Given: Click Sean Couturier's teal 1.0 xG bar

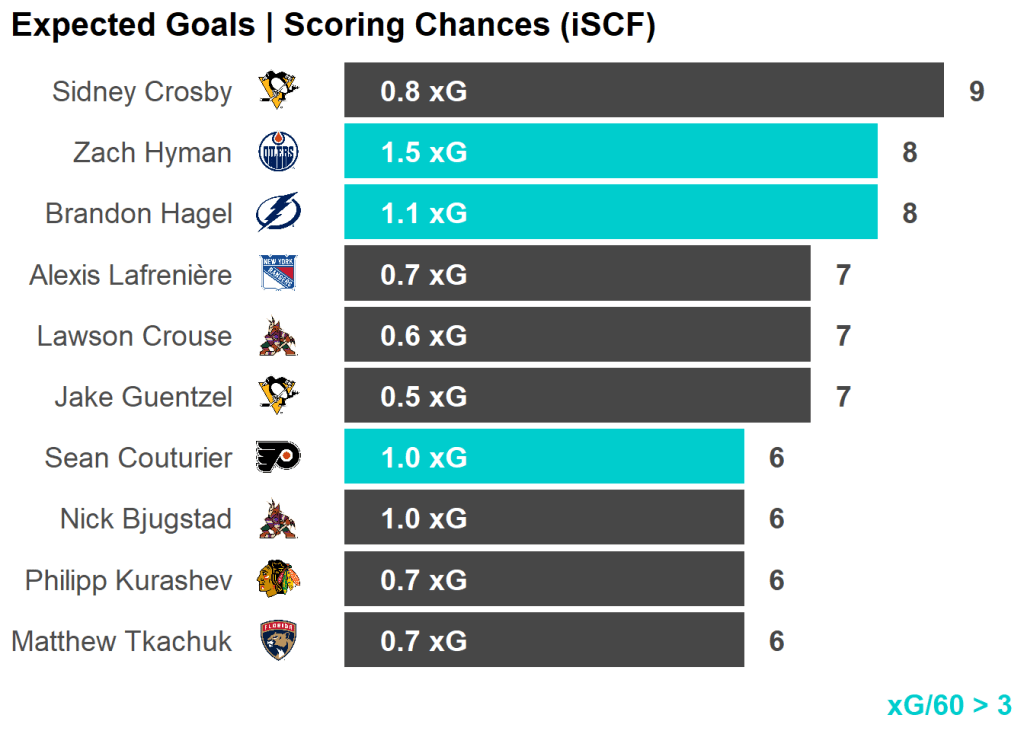Looking at the screenshot, I should 544,458.
